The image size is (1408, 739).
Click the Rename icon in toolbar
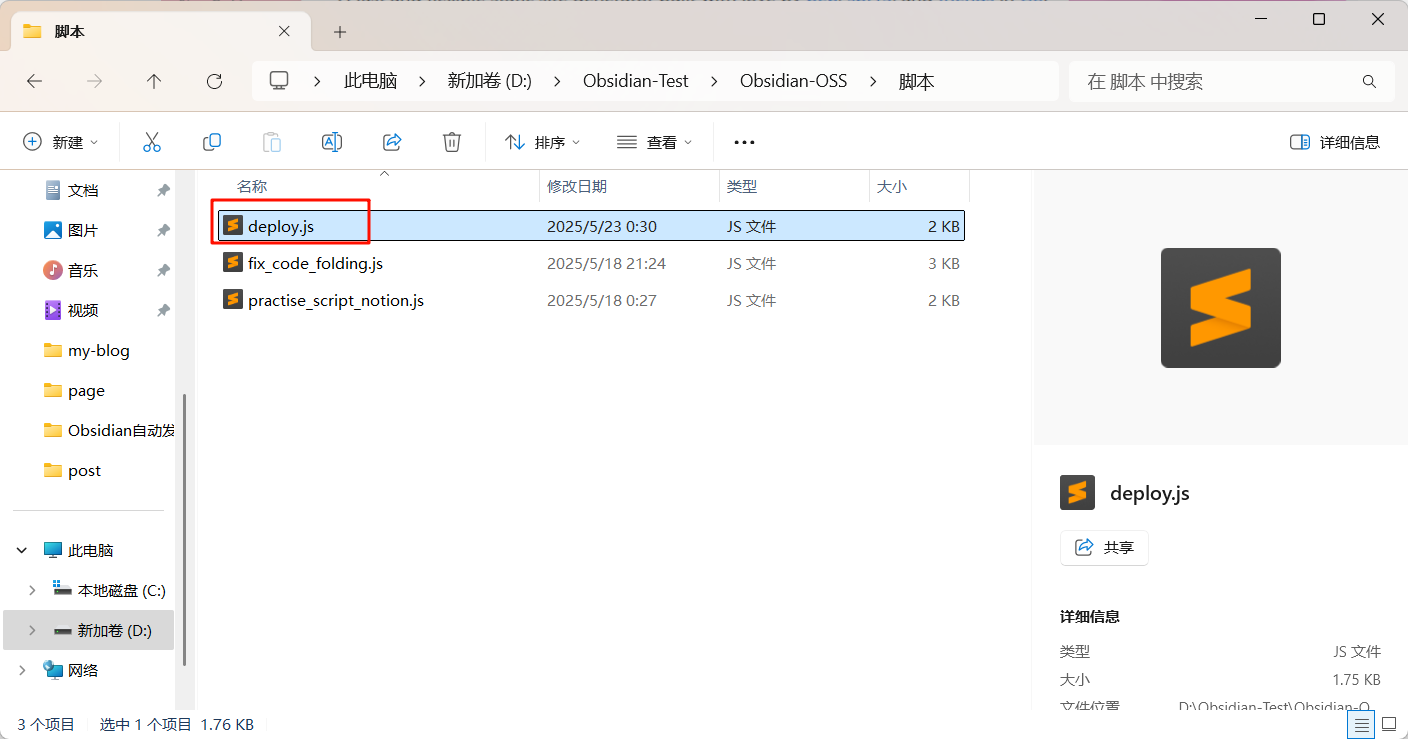332,142
